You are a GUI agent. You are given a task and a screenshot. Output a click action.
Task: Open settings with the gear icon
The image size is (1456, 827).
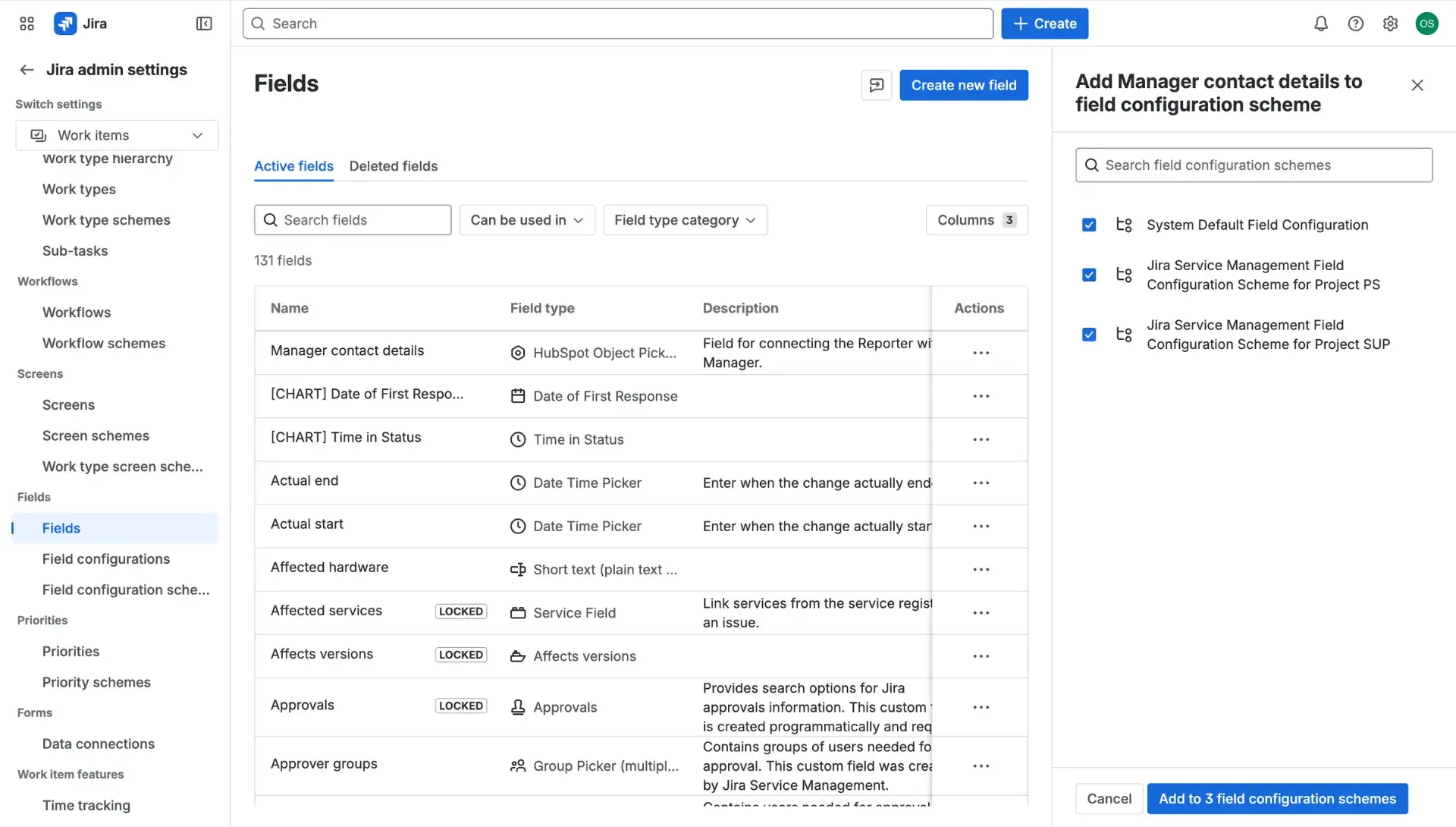[1391, 24]
